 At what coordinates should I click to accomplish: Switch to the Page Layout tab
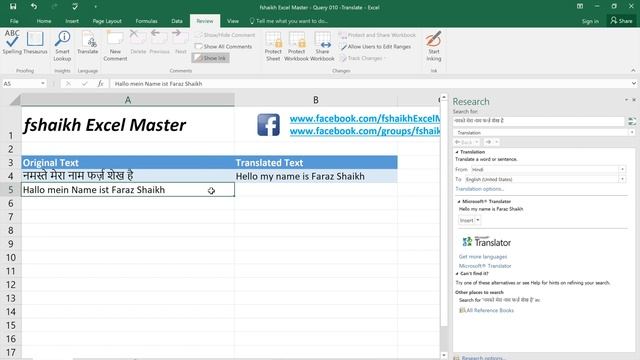click(107, 21)
